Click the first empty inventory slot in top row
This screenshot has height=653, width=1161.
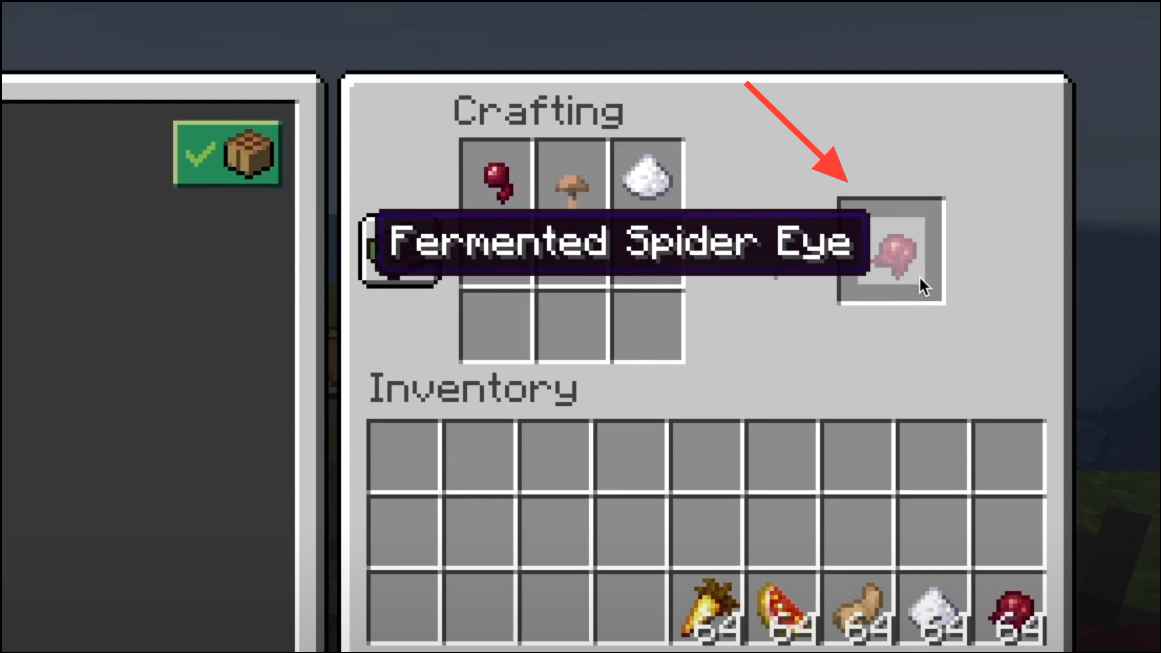point(404,456)
